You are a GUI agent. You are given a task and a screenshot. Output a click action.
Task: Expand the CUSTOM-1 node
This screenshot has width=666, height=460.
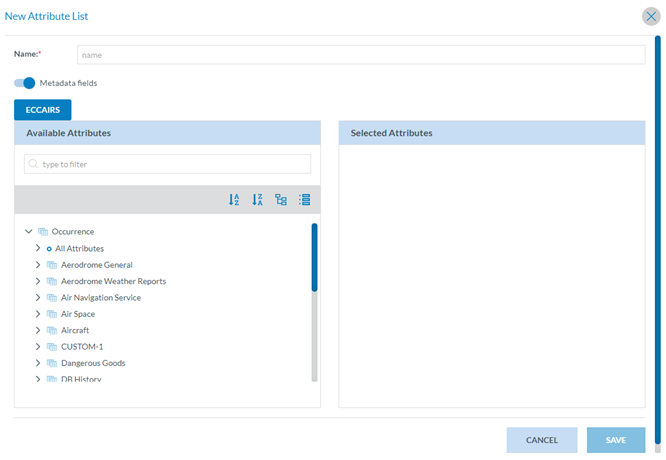[38, 347]
